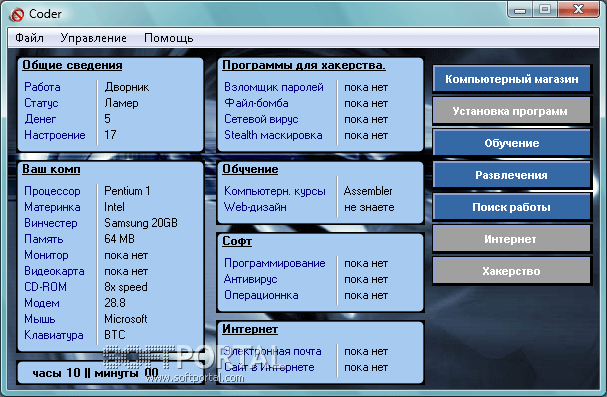Open the Хакерство section button

(511, 271)
